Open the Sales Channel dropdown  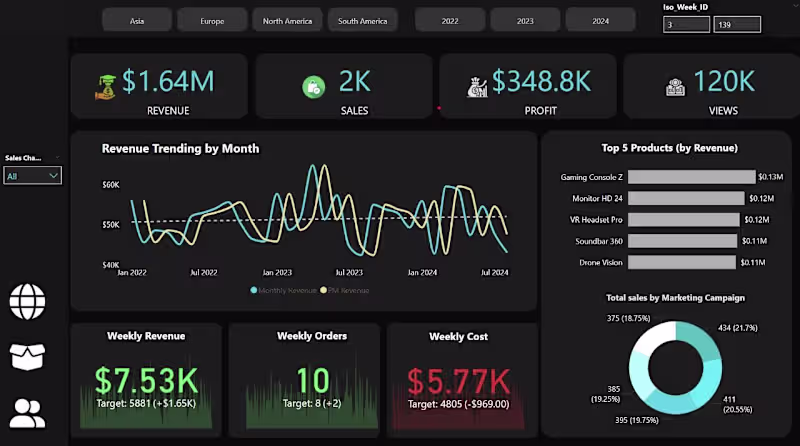coord(33,176)
